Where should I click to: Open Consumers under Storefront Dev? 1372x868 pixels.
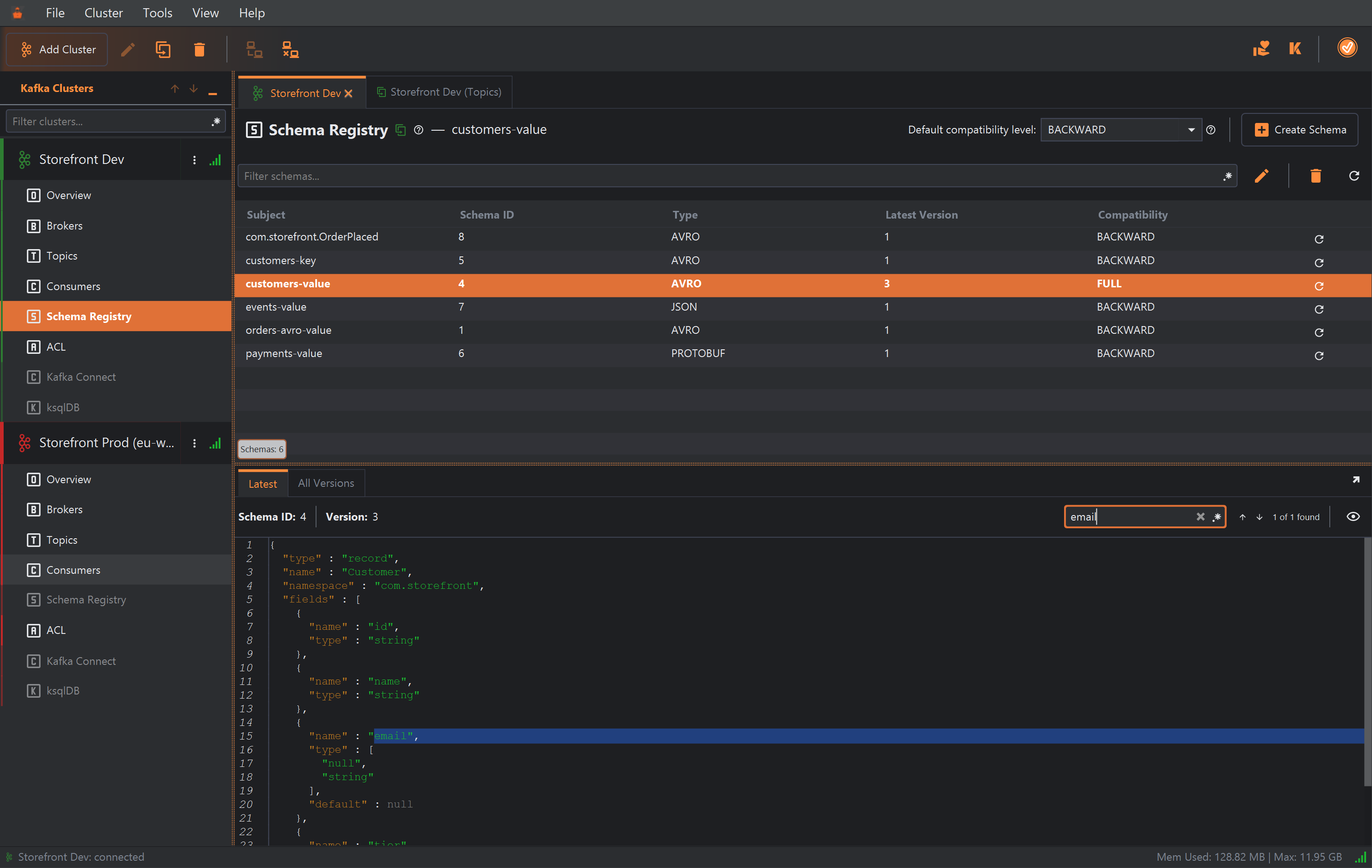(x=117, y=286)
